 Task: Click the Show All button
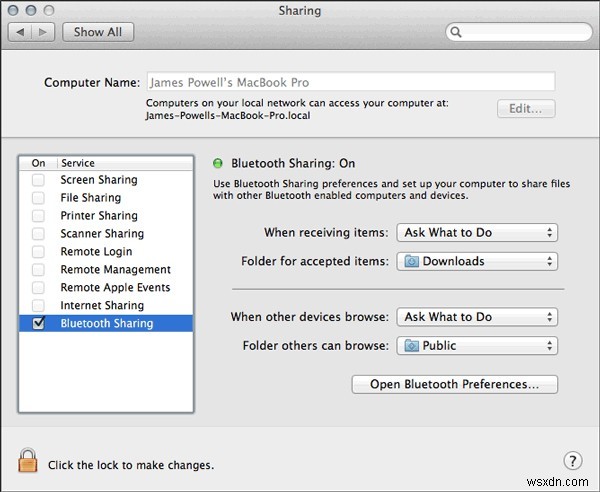98,32
